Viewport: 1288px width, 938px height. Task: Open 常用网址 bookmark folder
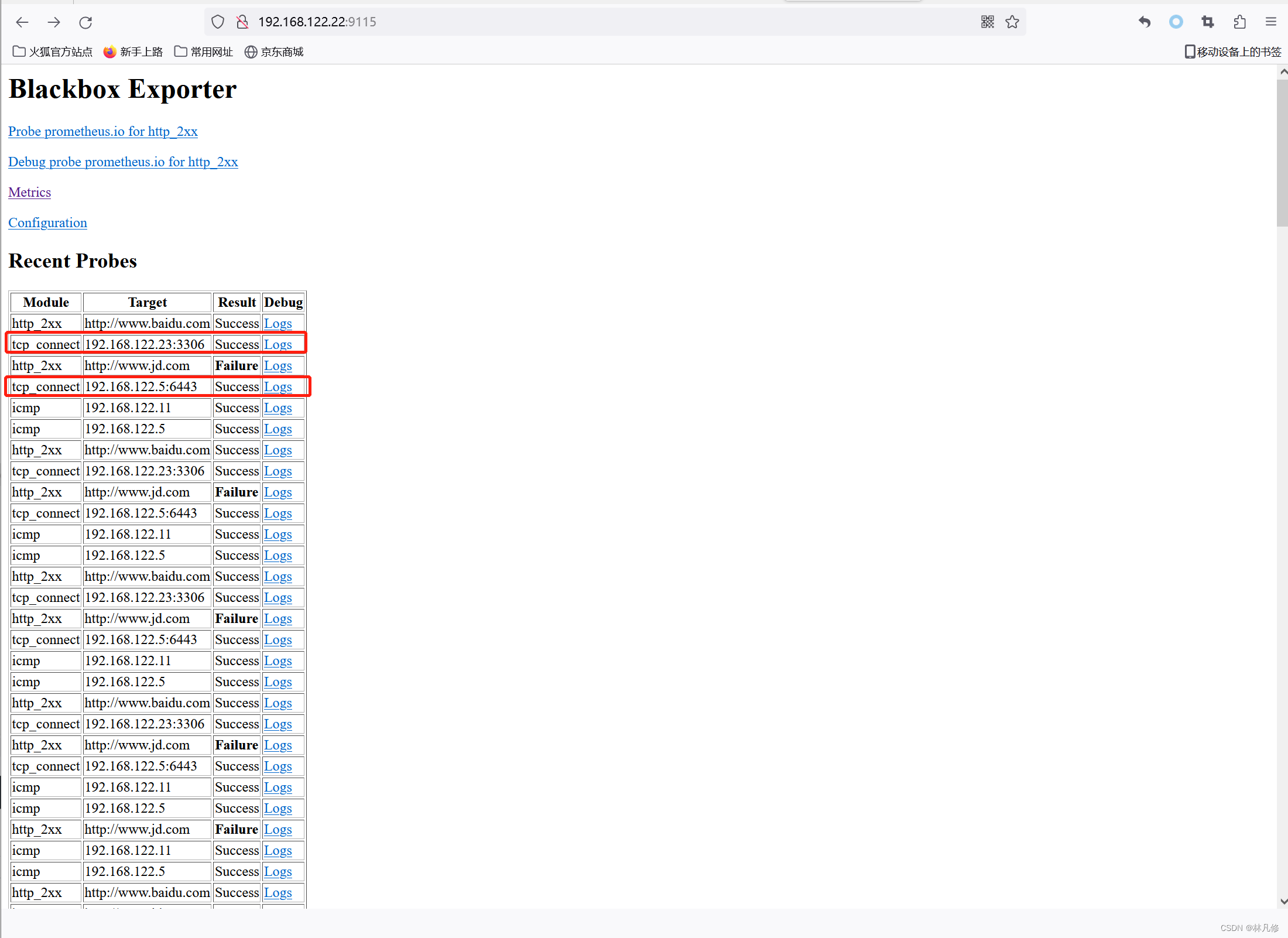[x=204, y=52]
